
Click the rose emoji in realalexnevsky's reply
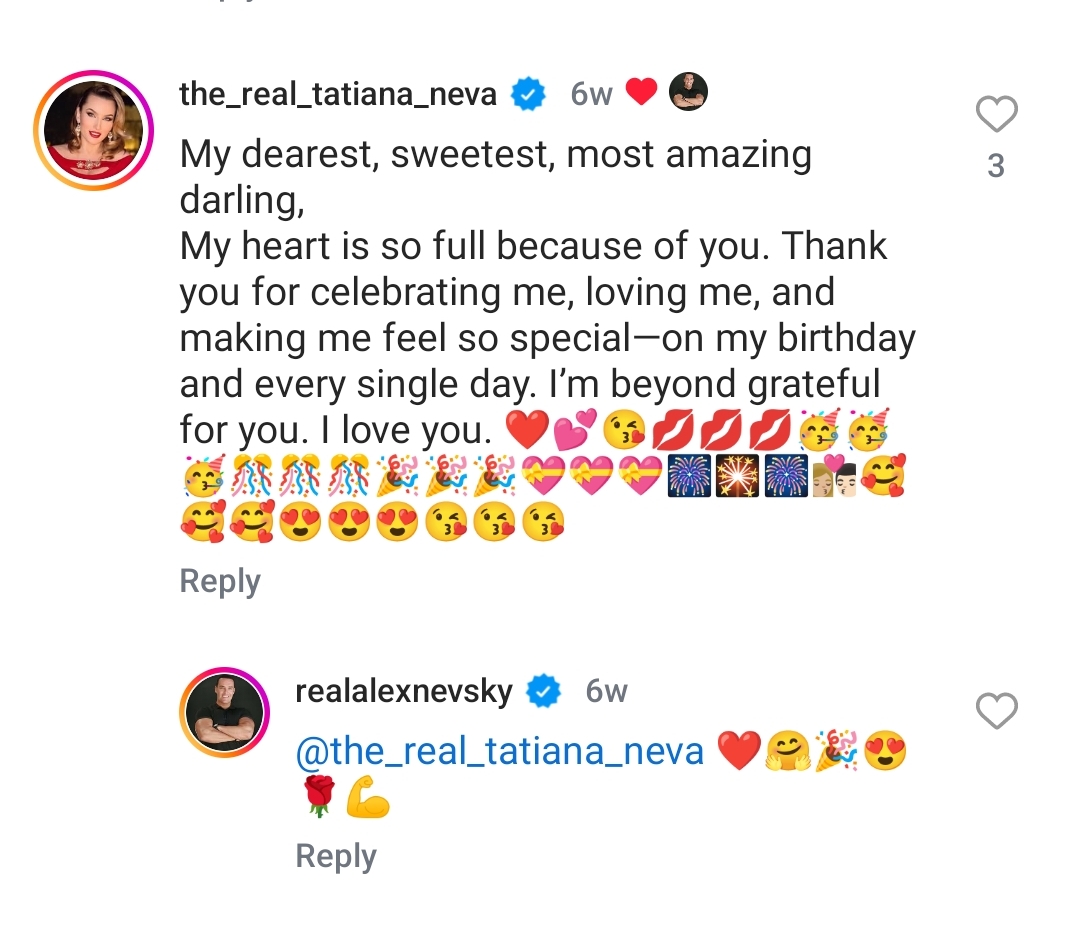pyautogui.click(x=319, y=797)
